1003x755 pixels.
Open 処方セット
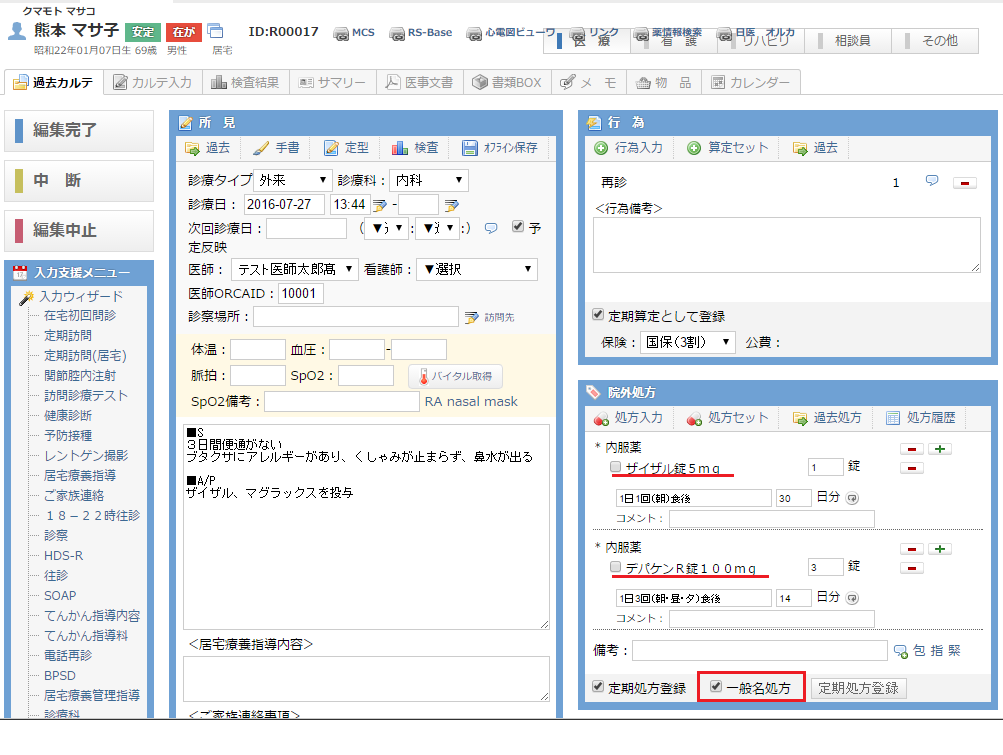coord(727,418)
